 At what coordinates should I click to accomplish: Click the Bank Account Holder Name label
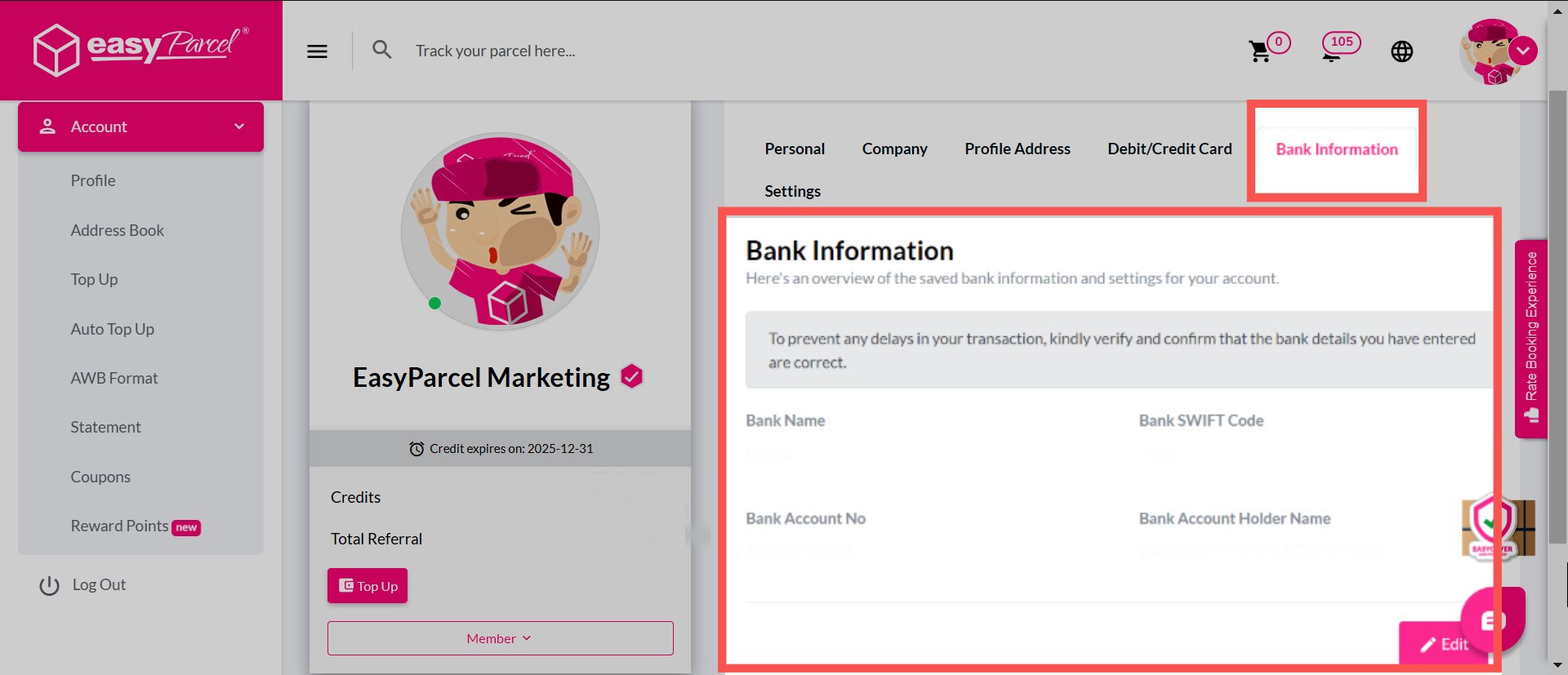pyautogui.click(x=1235, y=518)
